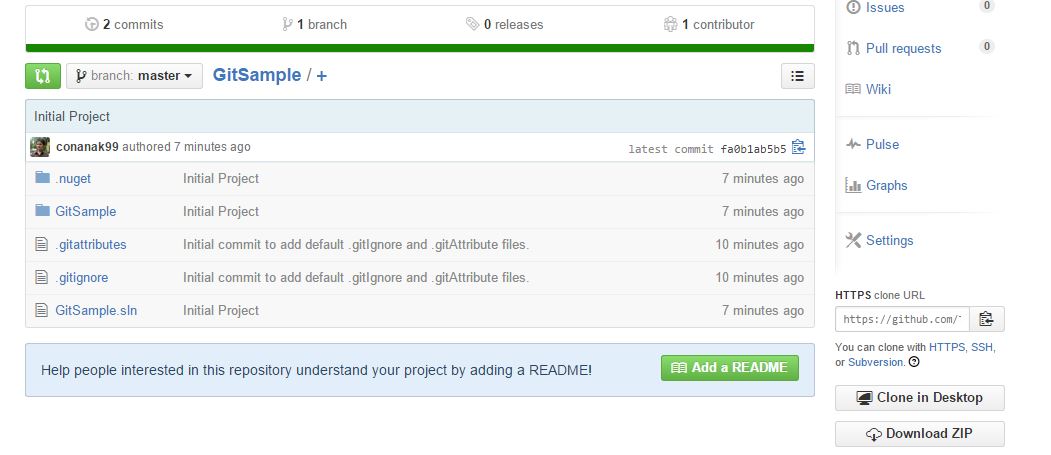Viewport: 1051px width, 455px height.
Task: Open the branch: master dropdown
Action: [x=134, y=76]
